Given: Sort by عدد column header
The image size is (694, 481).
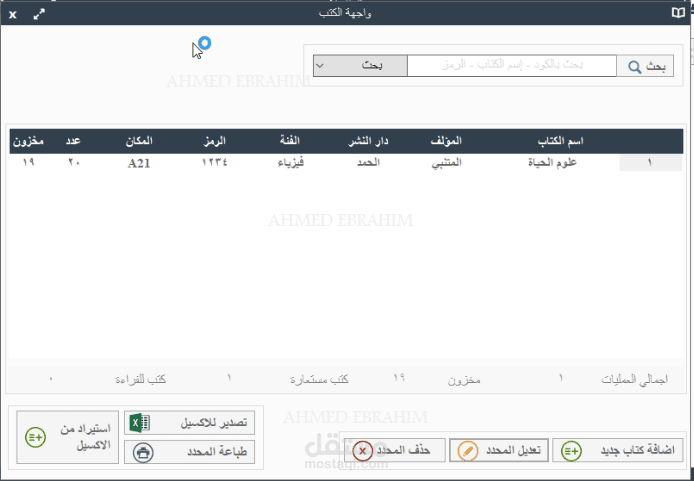Looking at the screenshot, I should coord(73,141).
